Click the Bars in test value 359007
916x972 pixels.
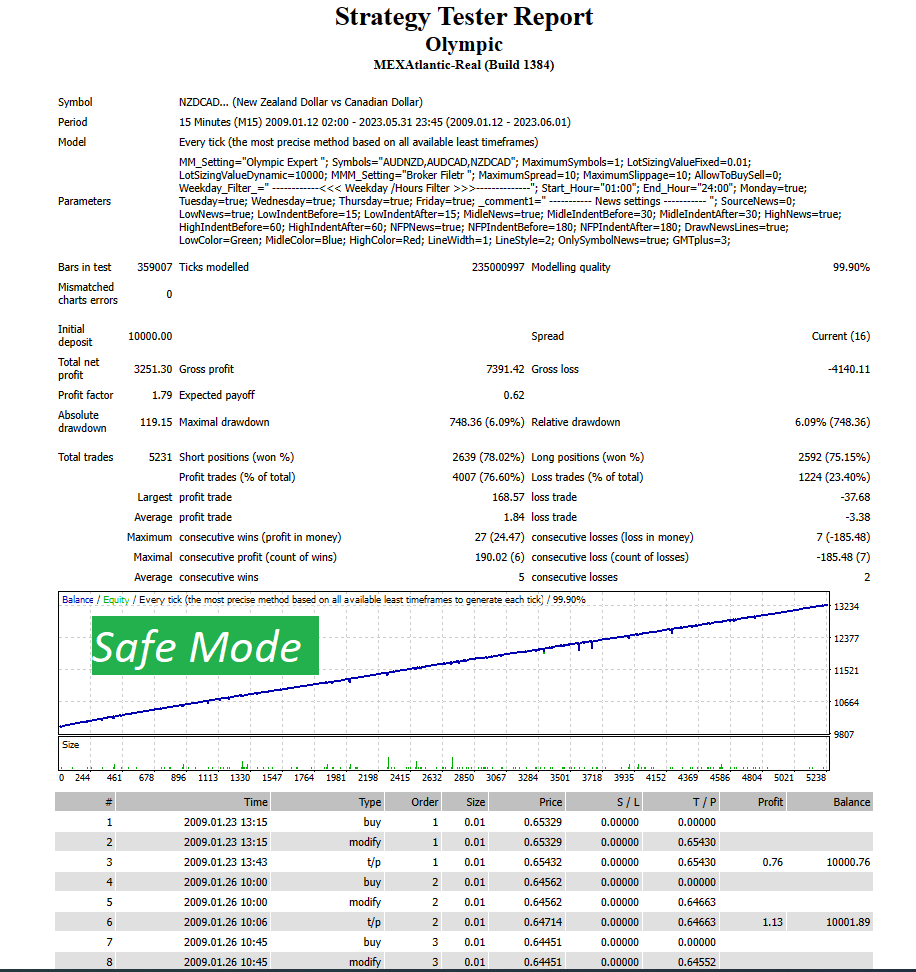pos(154,267)
